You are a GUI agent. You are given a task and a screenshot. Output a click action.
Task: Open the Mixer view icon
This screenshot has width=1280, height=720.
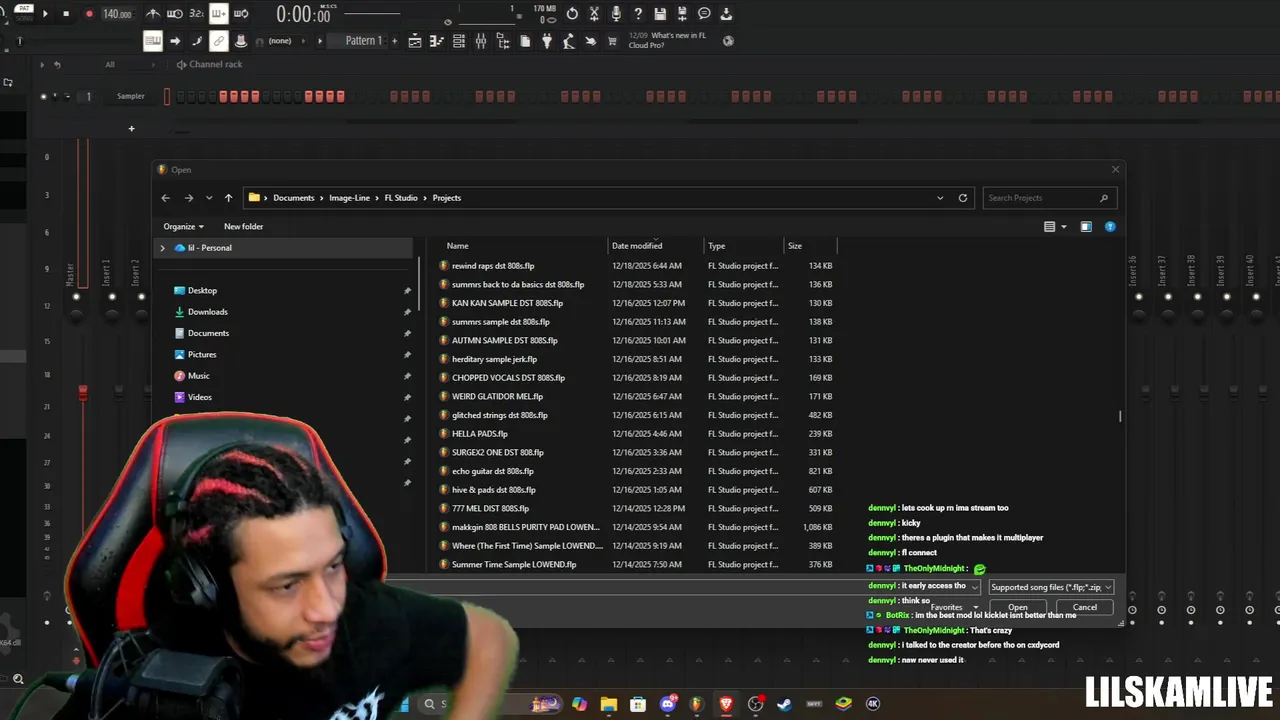[x=481, y=41]
